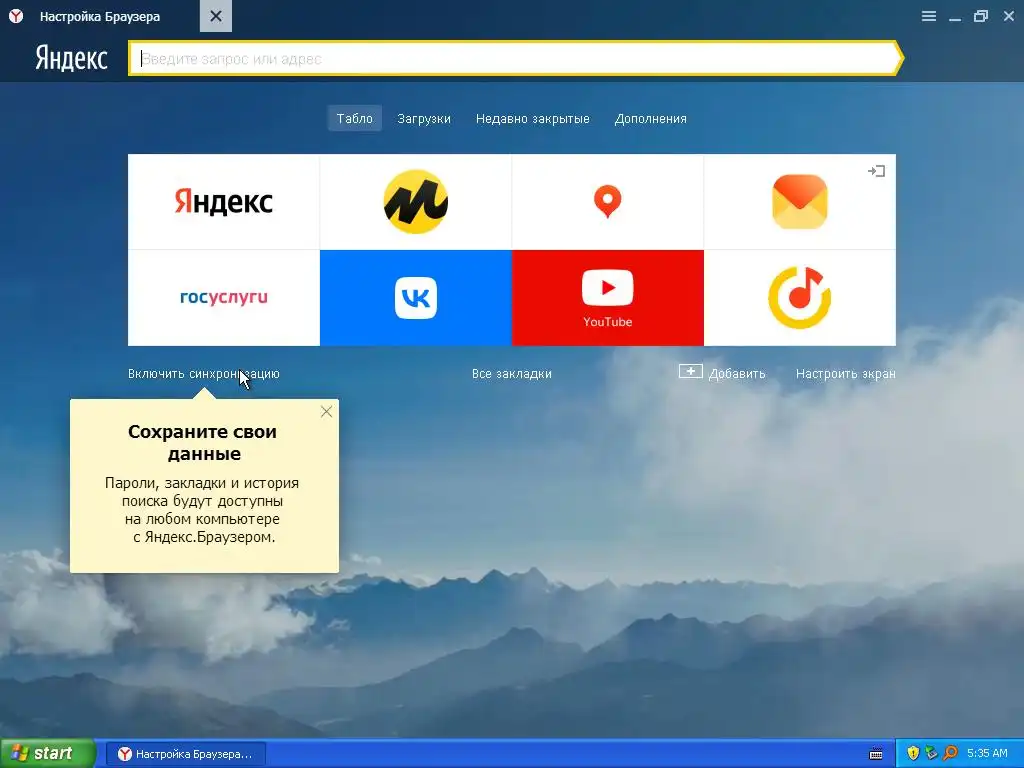Switch to the Табло tab

355,119
